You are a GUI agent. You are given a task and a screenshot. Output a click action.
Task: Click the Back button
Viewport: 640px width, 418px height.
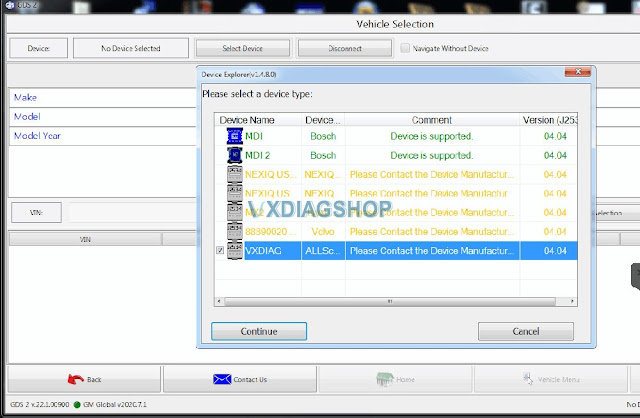tap(84, 379)
